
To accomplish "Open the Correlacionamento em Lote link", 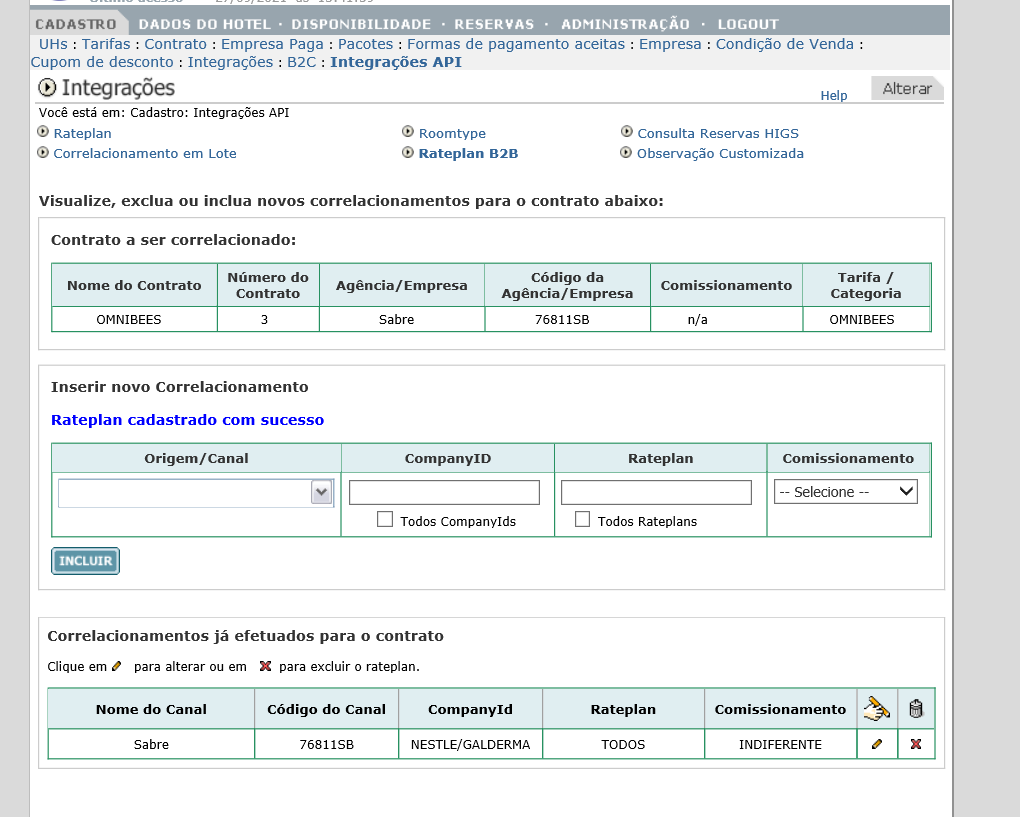I will point(145,154).
